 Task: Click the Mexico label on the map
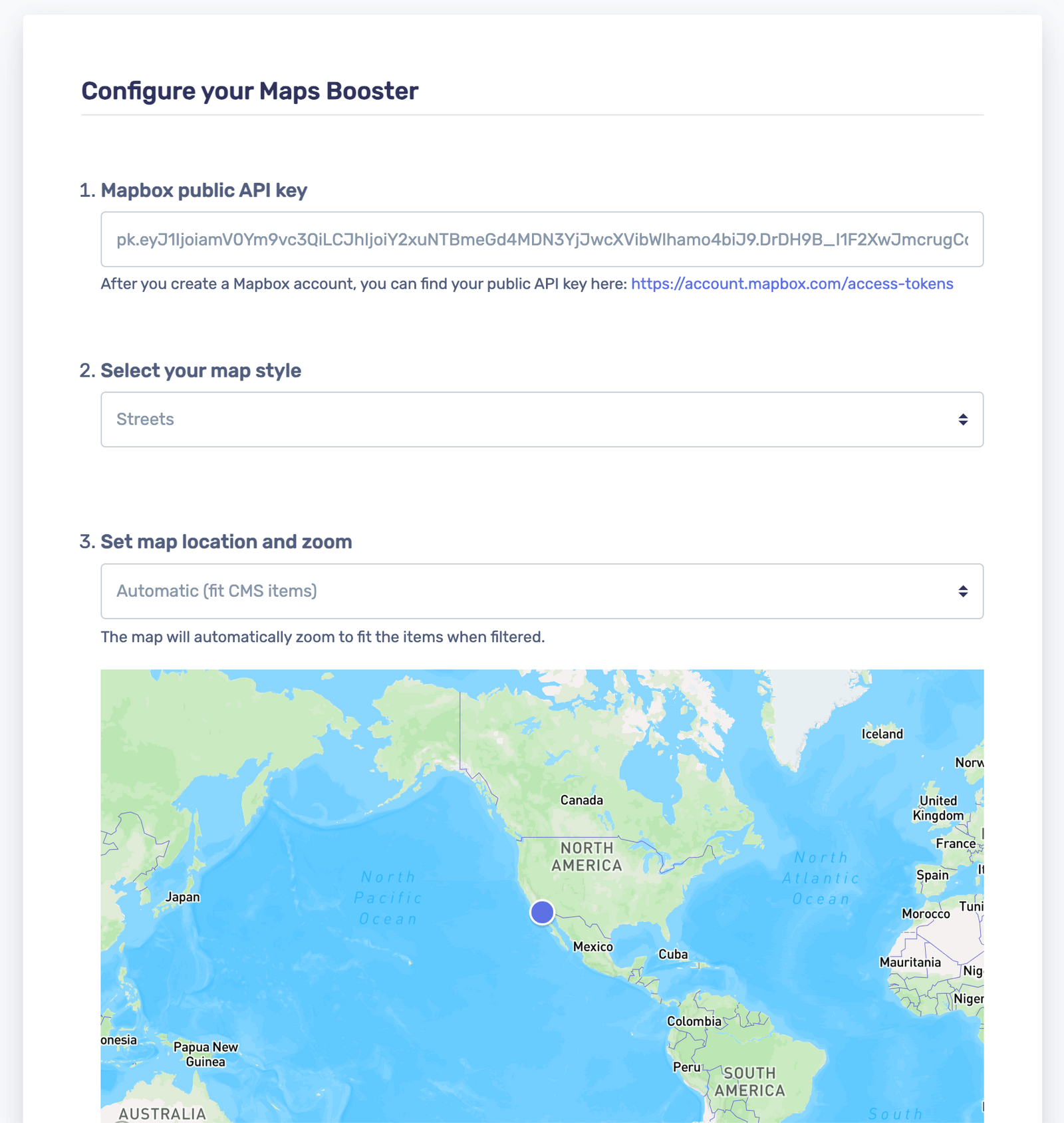[x=593, y=946]
